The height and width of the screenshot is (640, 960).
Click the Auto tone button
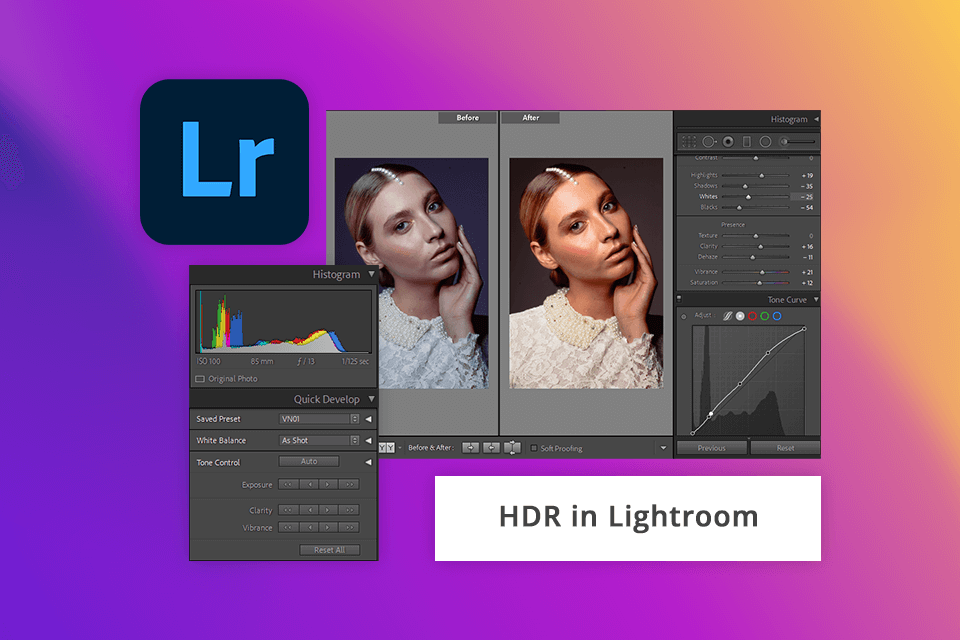[309, 461]
